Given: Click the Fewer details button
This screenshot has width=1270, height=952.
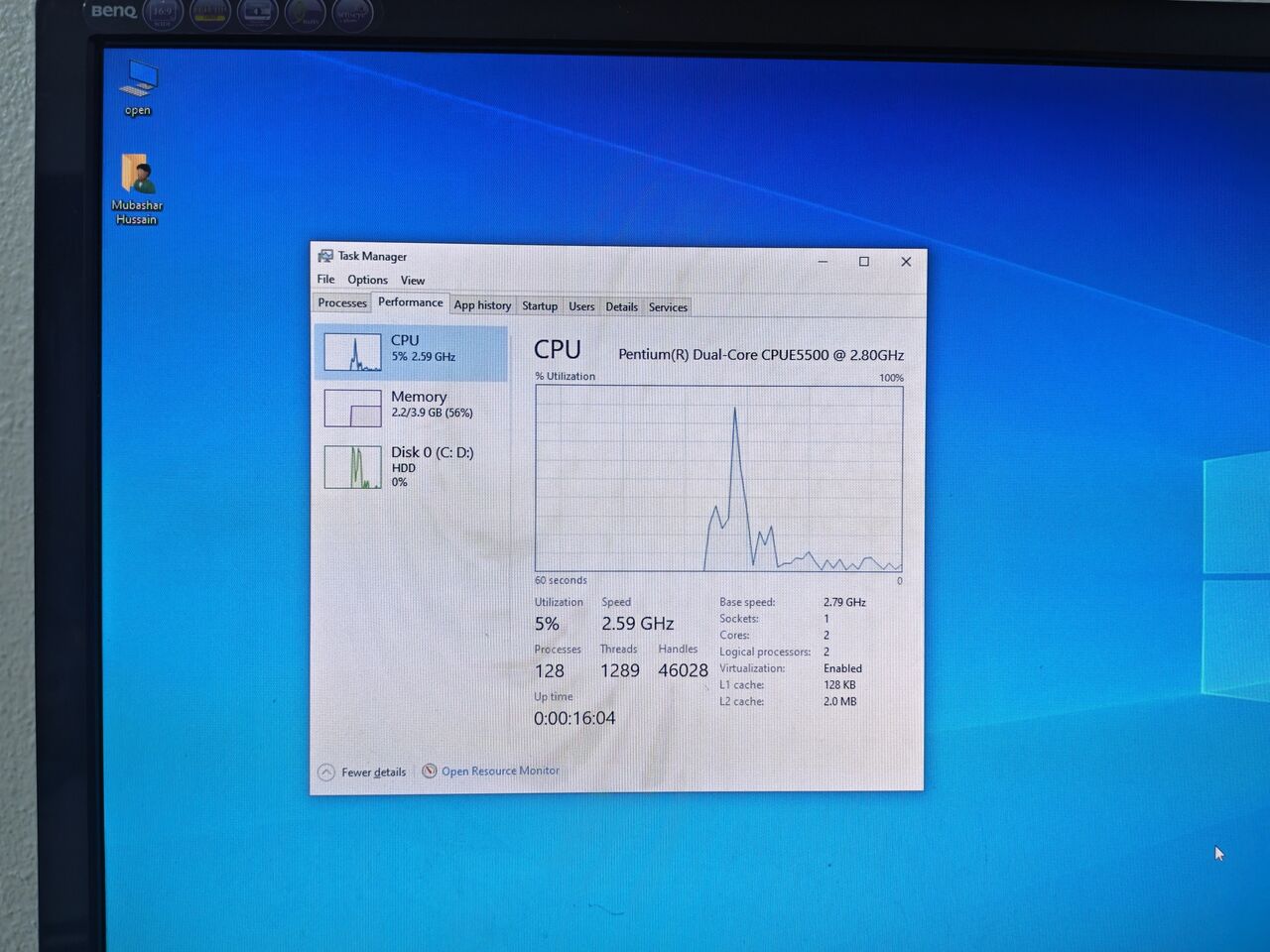Looking at the screenshot, I should (x=362, y=773).
